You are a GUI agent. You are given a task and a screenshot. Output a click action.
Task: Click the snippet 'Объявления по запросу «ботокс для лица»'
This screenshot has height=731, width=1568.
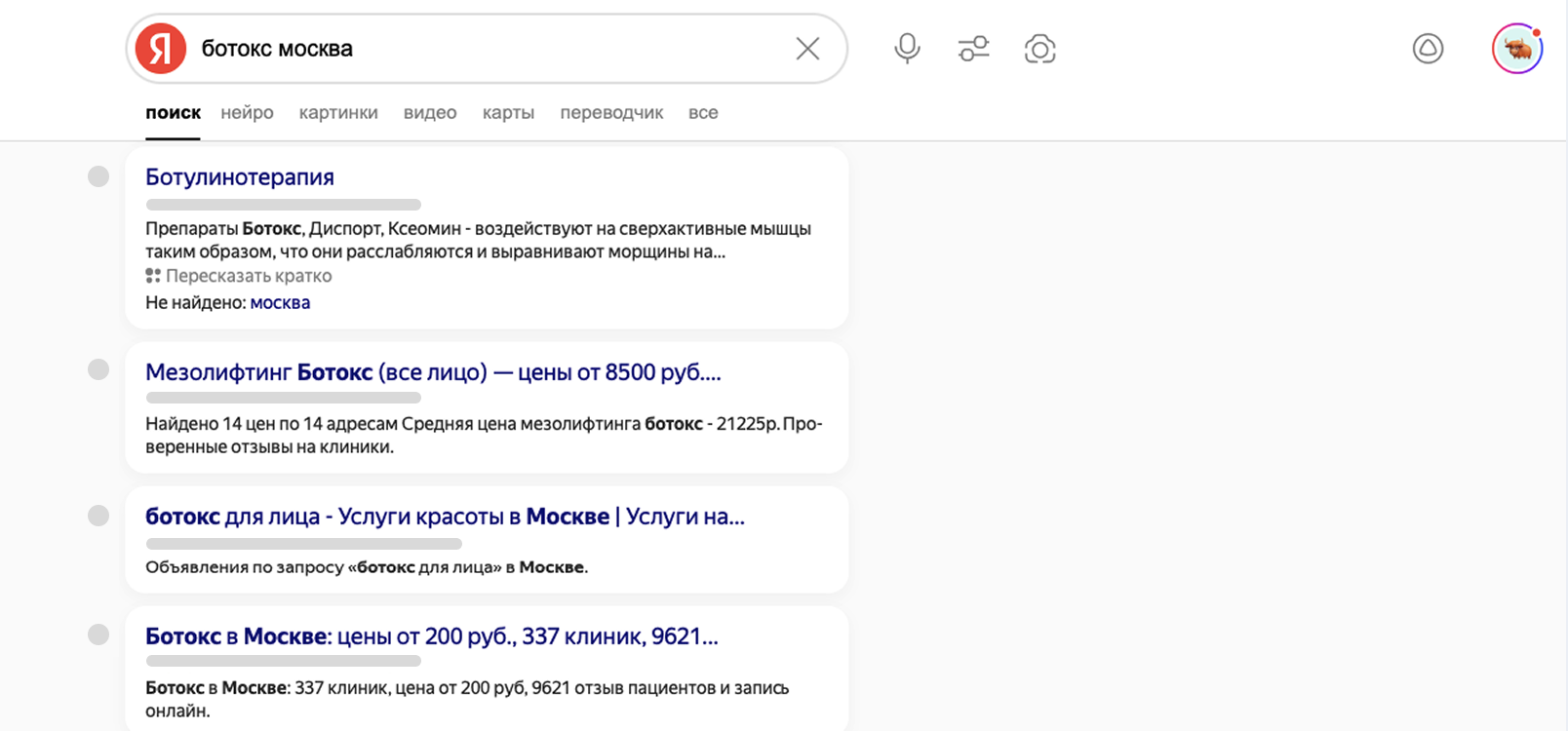[367, 567]
